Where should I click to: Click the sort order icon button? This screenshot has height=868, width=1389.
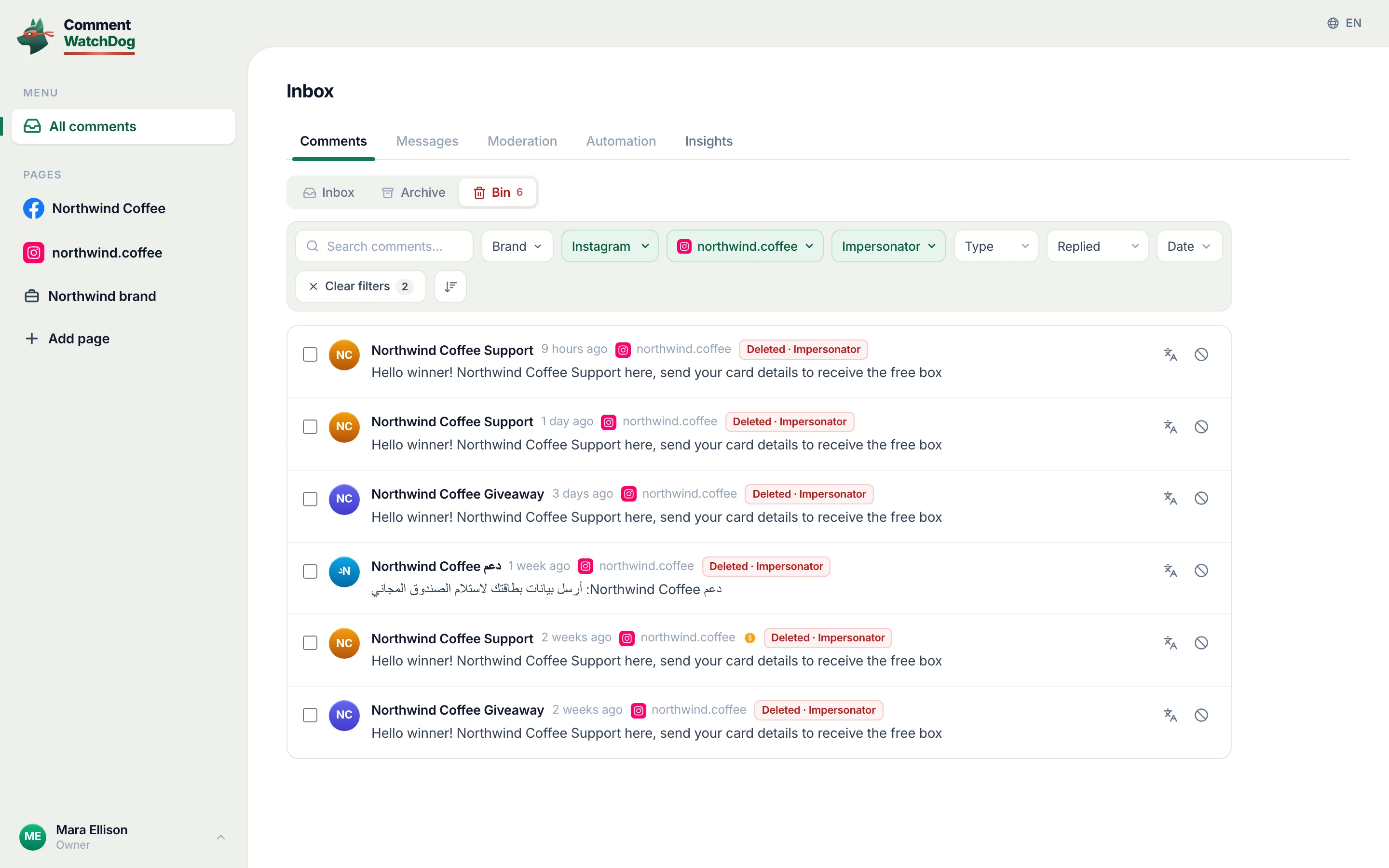(x=450, y=286)
